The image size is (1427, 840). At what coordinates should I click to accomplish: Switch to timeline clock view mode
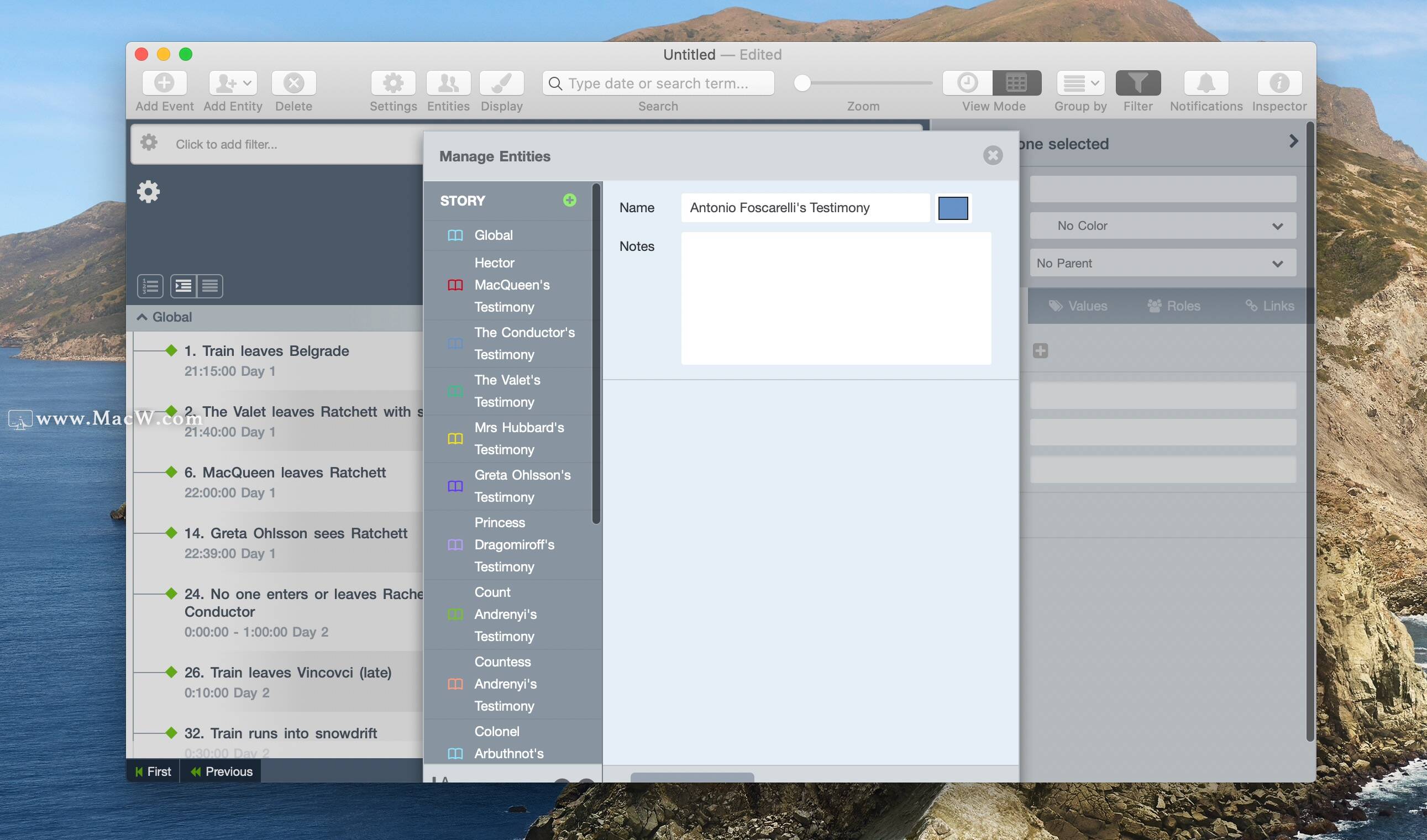[967, 83]
